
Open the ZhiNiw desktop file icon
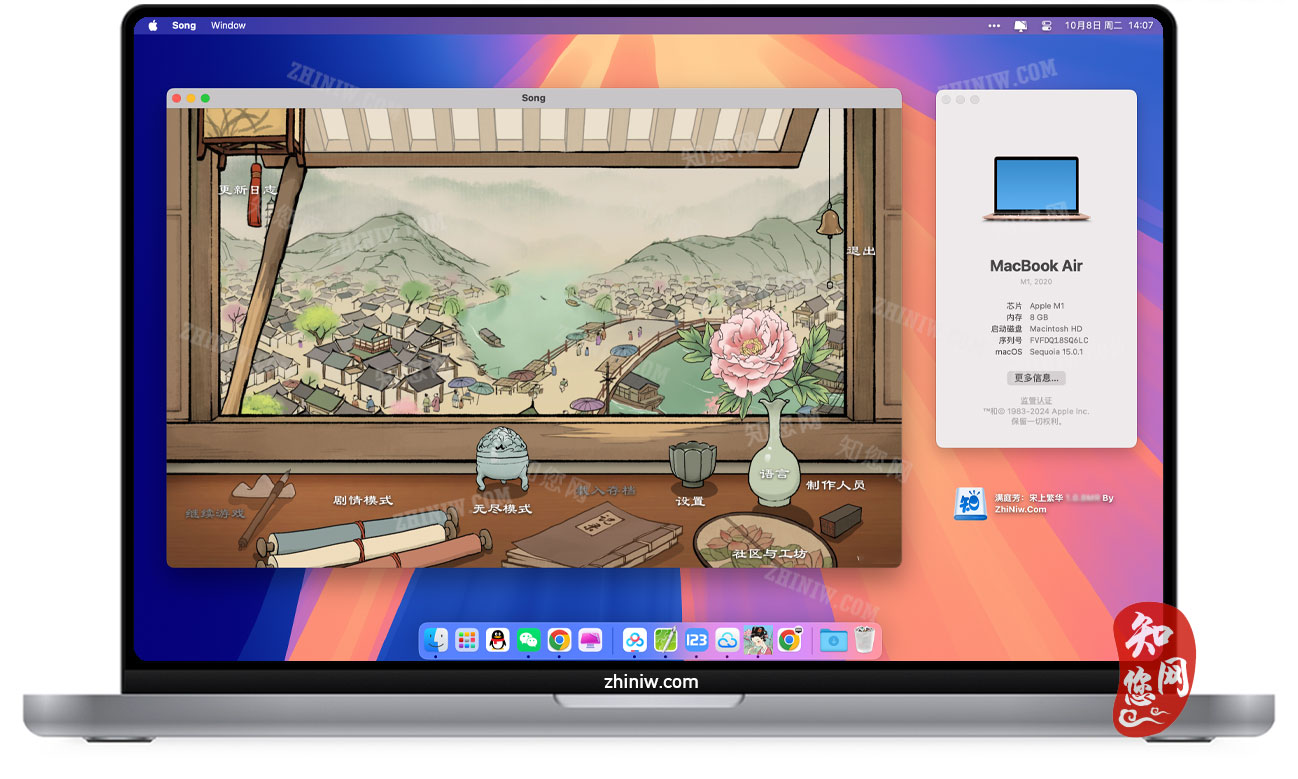coord(970,503)
